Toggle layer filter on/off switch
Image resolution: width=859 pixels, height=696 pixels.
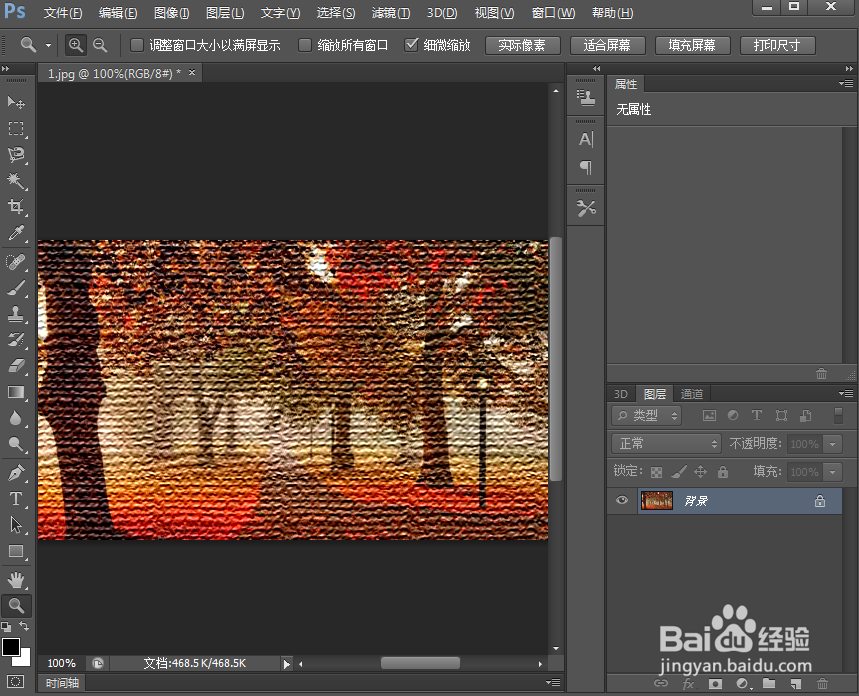click(838, 415)
